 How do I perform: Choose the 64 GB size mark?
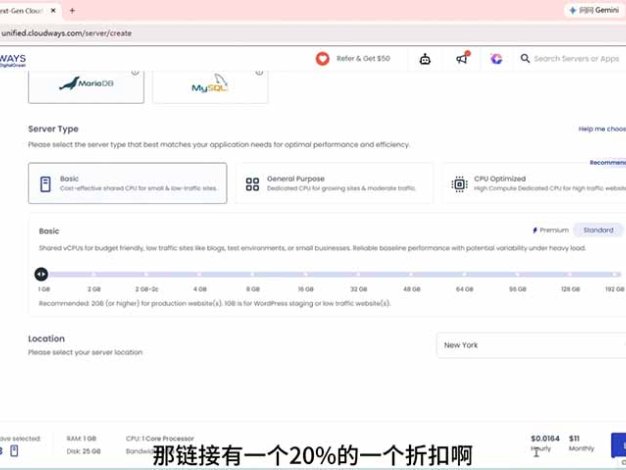click(464, 274)
